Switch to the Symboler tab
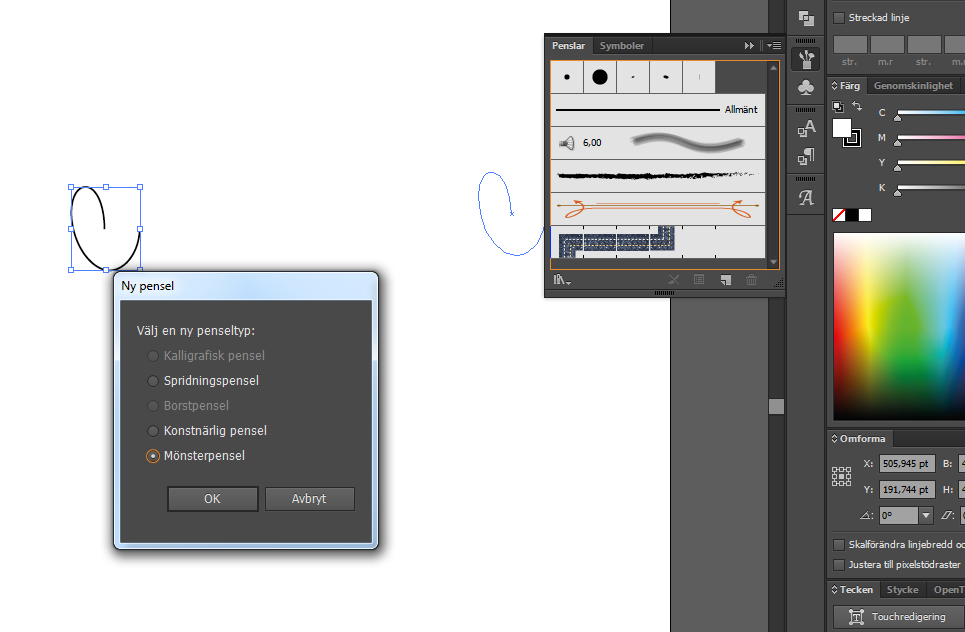Screen dimensions: 965x632 coord(621,45)
